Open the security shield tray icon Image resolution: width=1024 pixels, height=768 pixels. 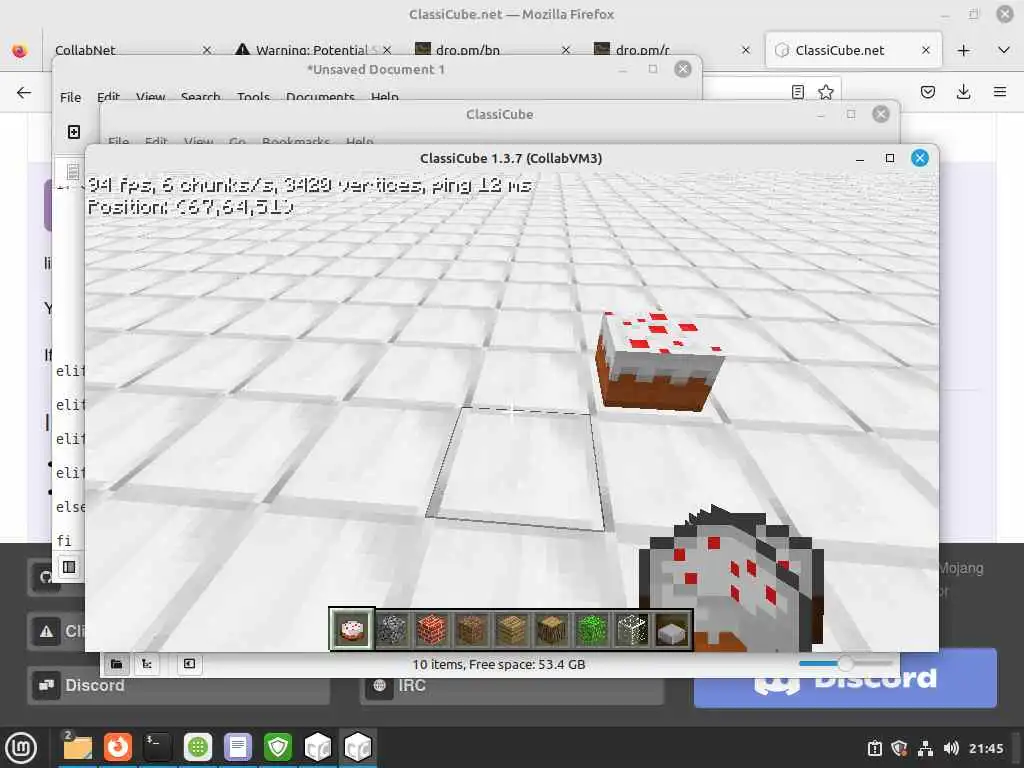899,748
